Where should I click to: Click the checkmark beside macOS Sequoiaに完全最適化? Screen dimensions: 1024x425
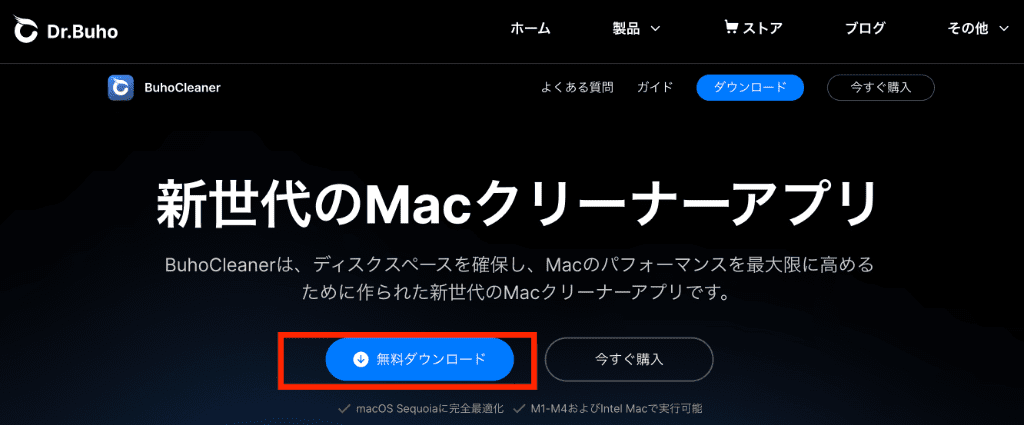[344, 409]
